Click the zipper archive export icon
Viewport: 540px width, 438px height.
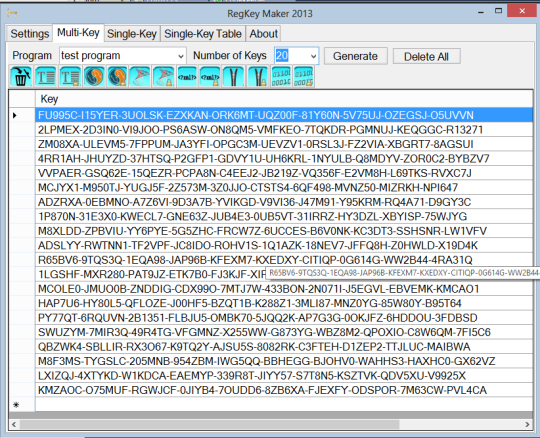pos(233,76)
